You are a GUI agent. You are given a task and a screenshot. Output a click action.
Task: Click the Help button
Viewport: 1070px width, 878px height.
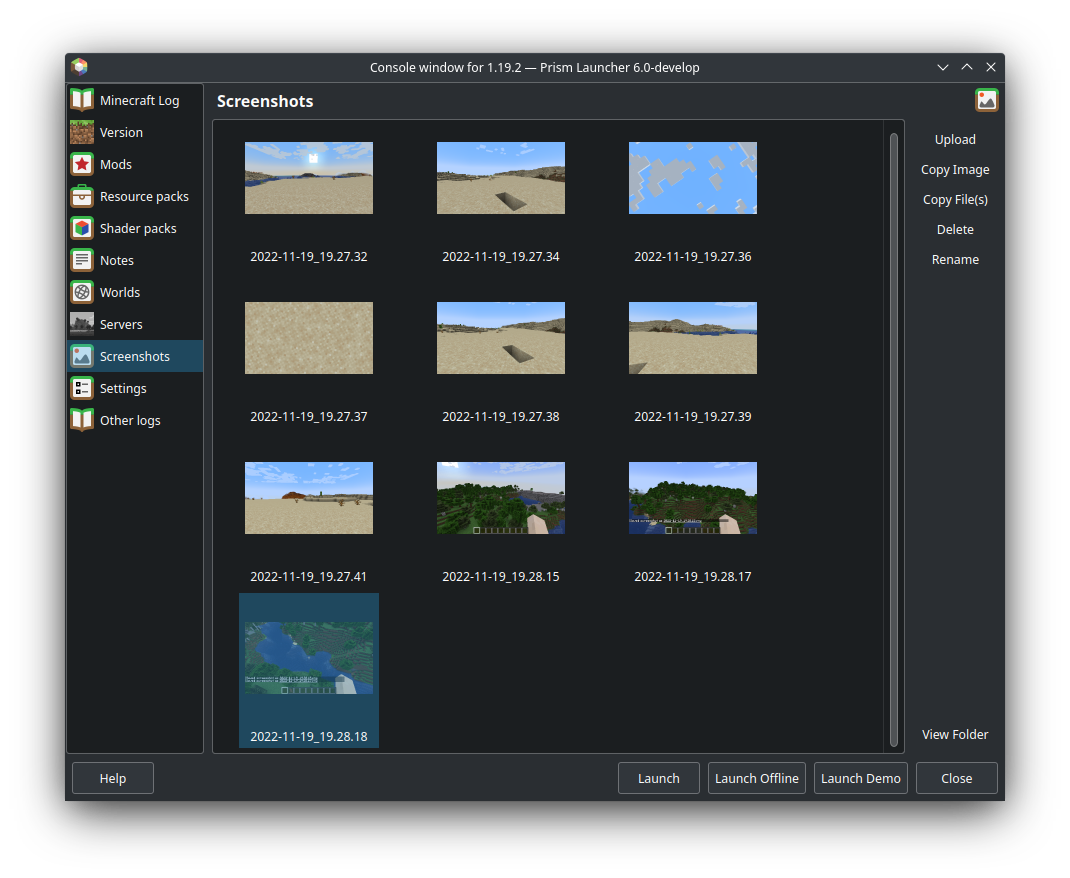[113, 778]
